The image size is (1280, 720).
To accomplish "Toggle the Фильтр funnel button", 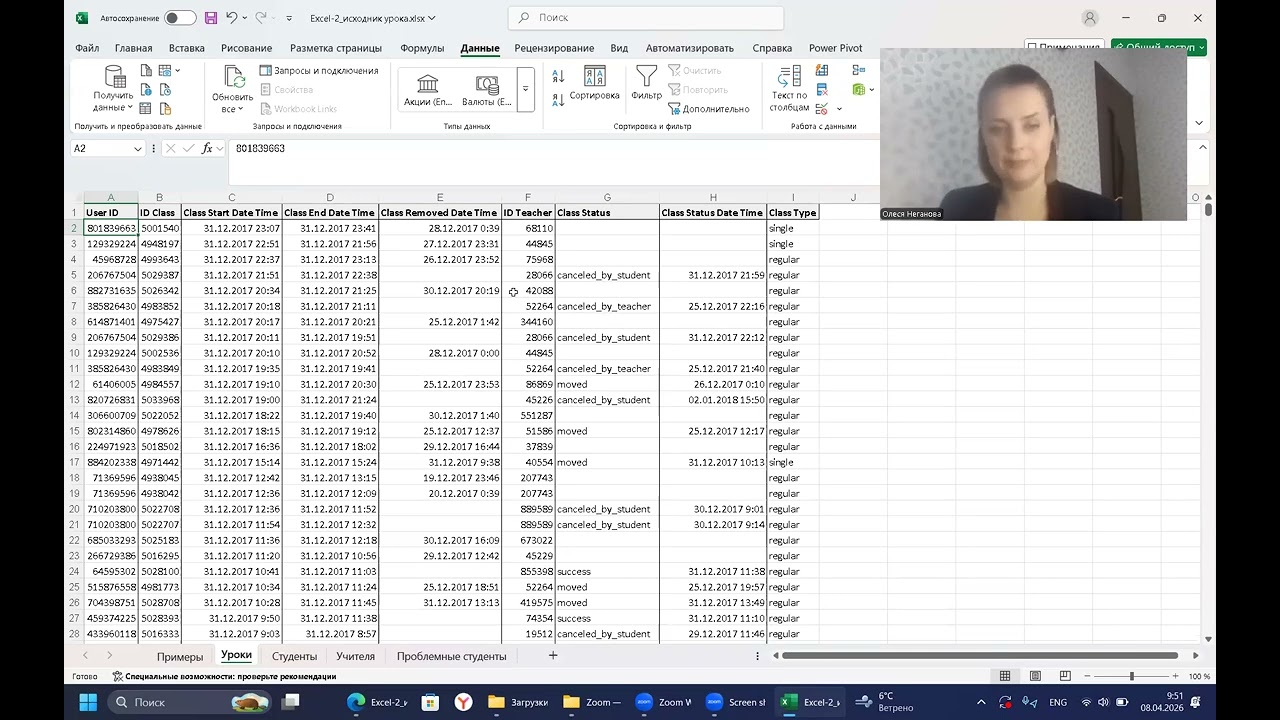I will tap(646, 84).
